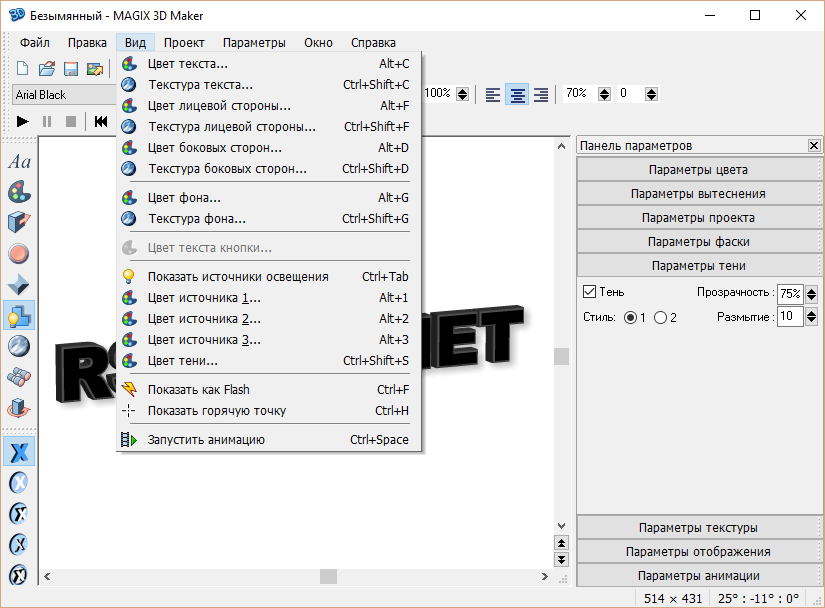The height and width of the screenshot is (608, 825).
Task: Center-align the text
Action: [x=517, y=95]
